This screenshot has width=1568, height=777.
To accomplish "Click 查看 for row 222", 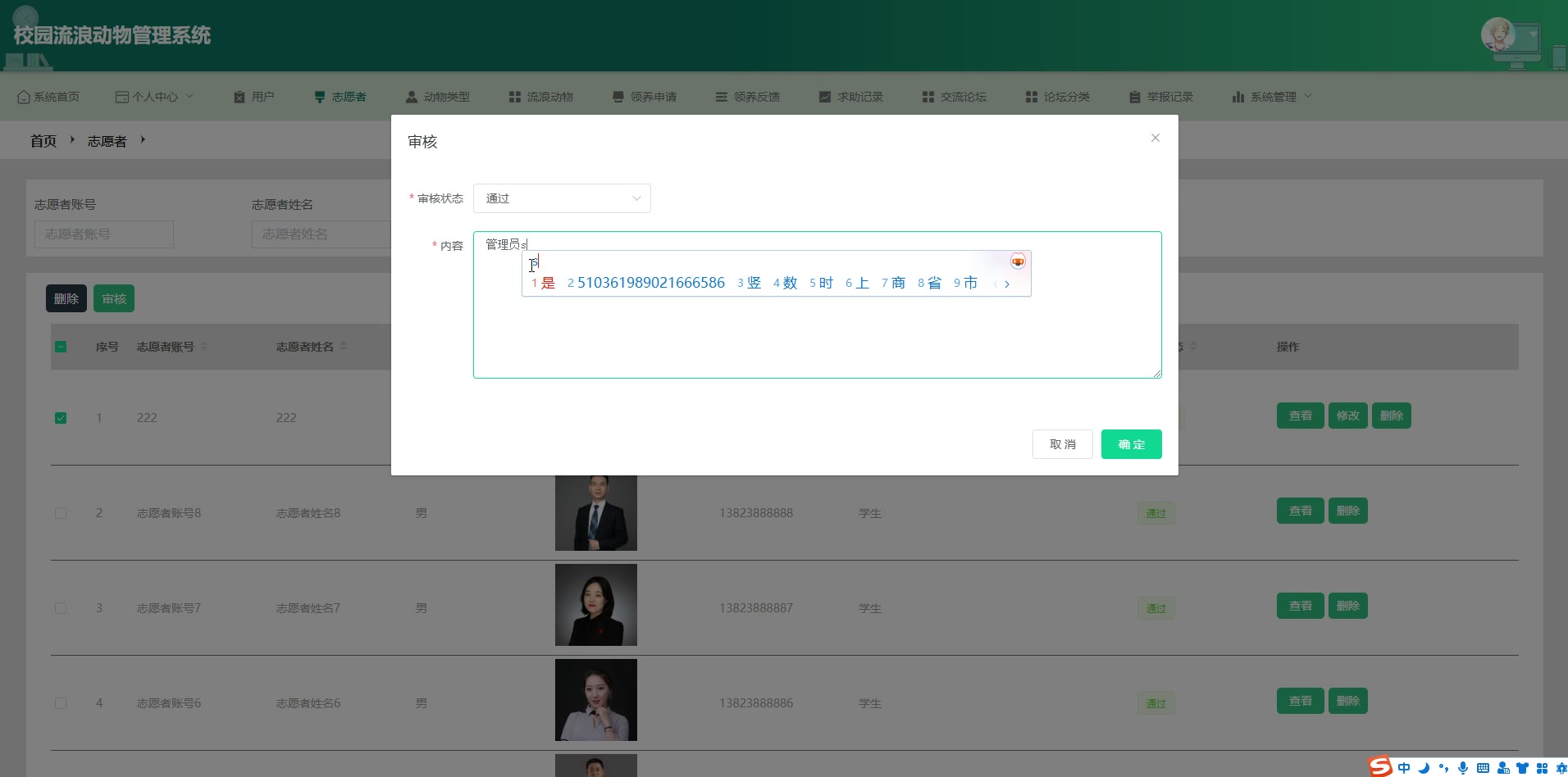I will (1301, 416).
